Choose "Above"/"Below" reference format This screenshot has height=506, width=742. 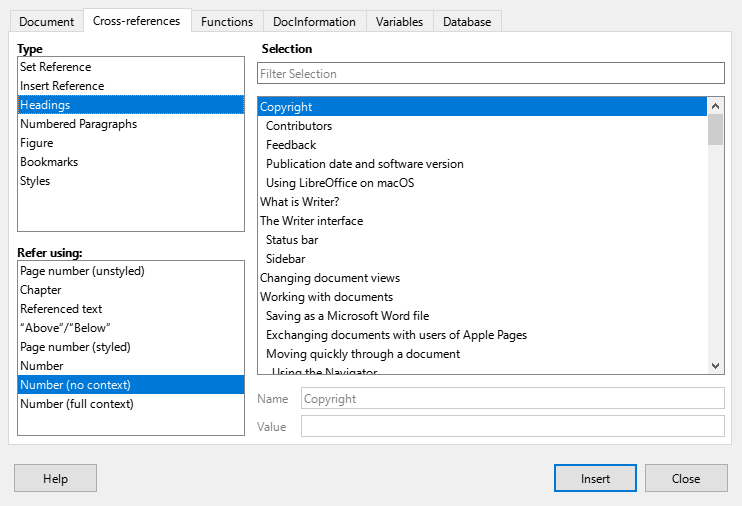tap(131, 328)
